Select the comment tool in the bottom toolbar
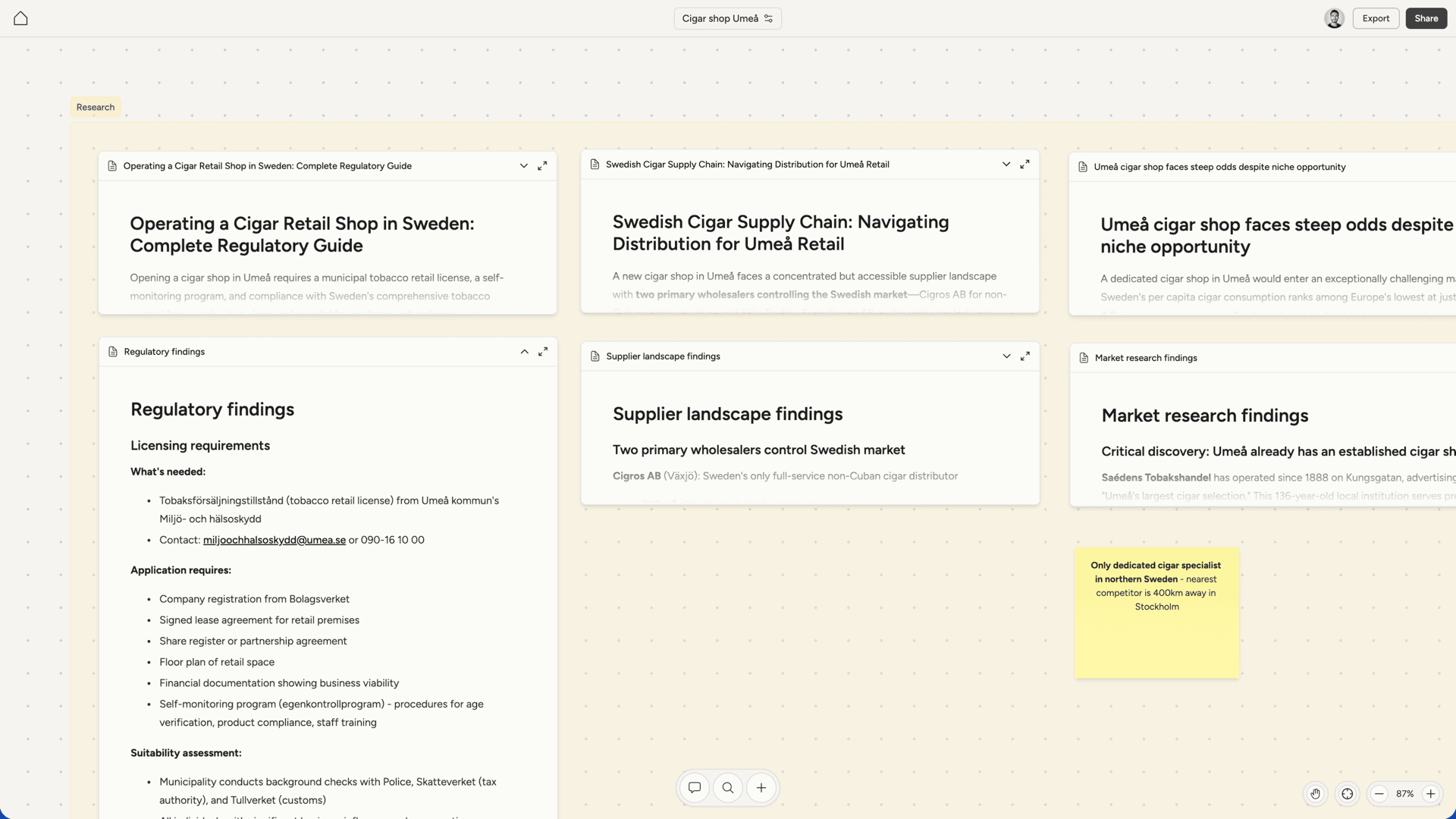 [694, 788]
